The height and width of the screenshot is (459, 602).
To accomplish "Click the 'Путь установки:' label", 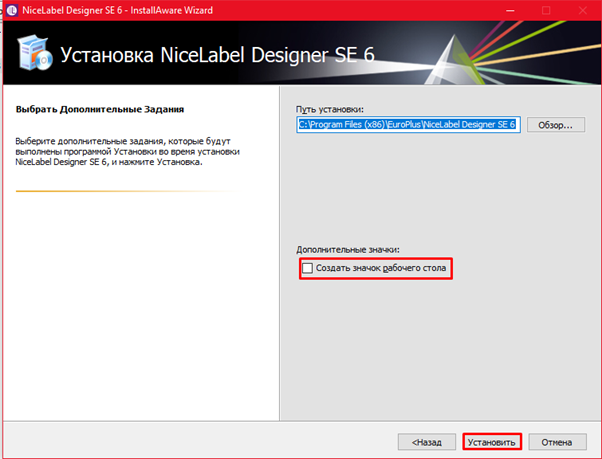I will 330,109.
